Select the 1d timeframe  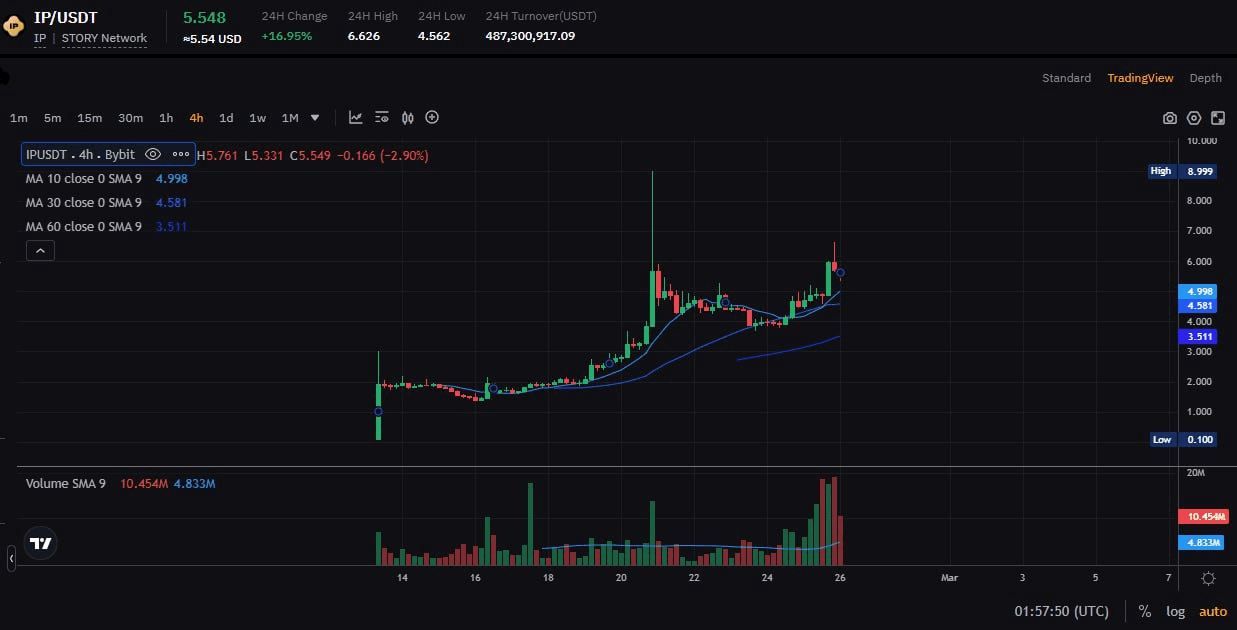(x=226, y=118)
